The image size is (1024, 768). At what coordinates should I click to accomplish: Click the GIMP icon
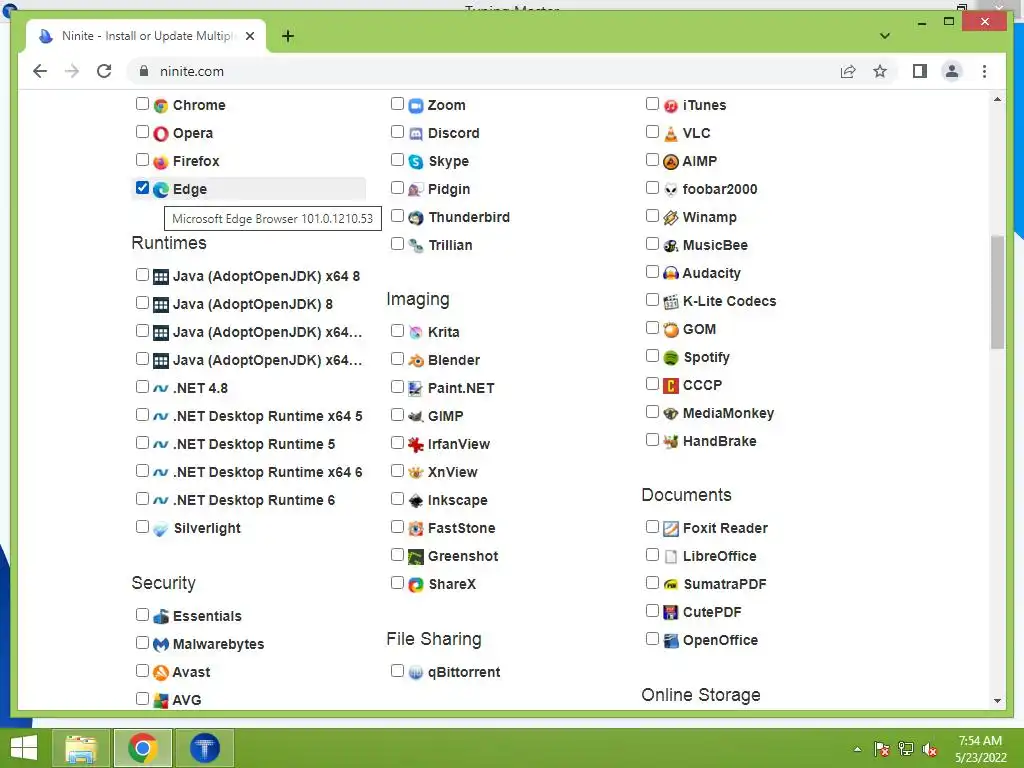coord(416,417)
